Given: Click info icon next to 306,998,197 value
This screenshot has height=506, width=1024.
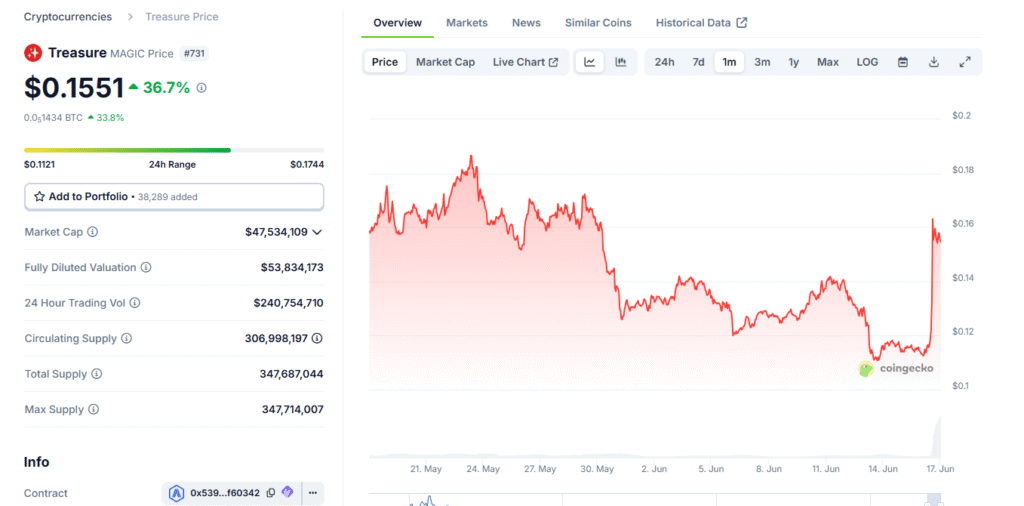Looking at the screenshot, I should pos(317,338).
